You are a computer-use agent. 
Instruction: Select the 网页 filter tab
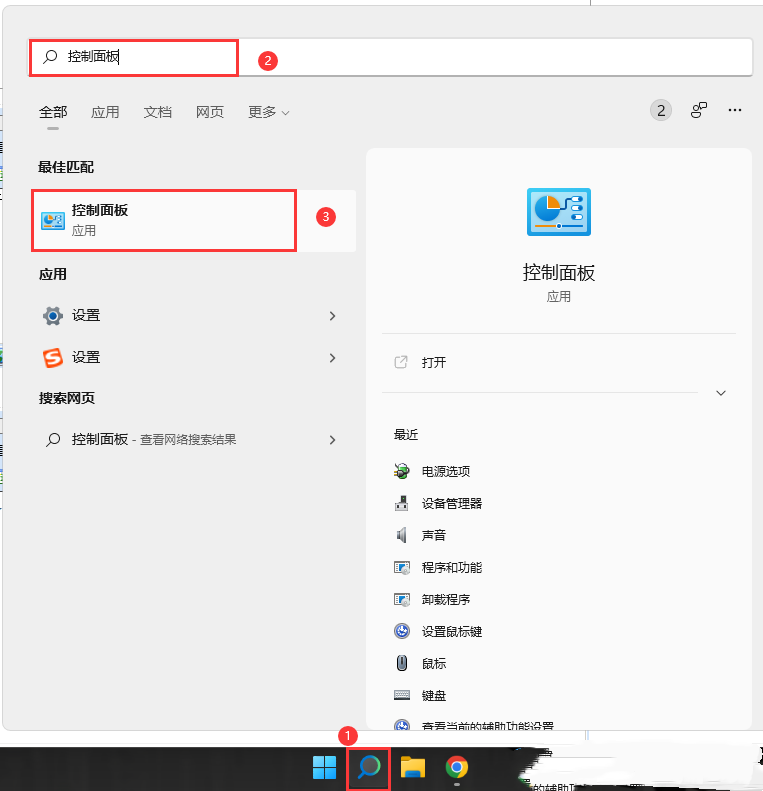(210, 112)
